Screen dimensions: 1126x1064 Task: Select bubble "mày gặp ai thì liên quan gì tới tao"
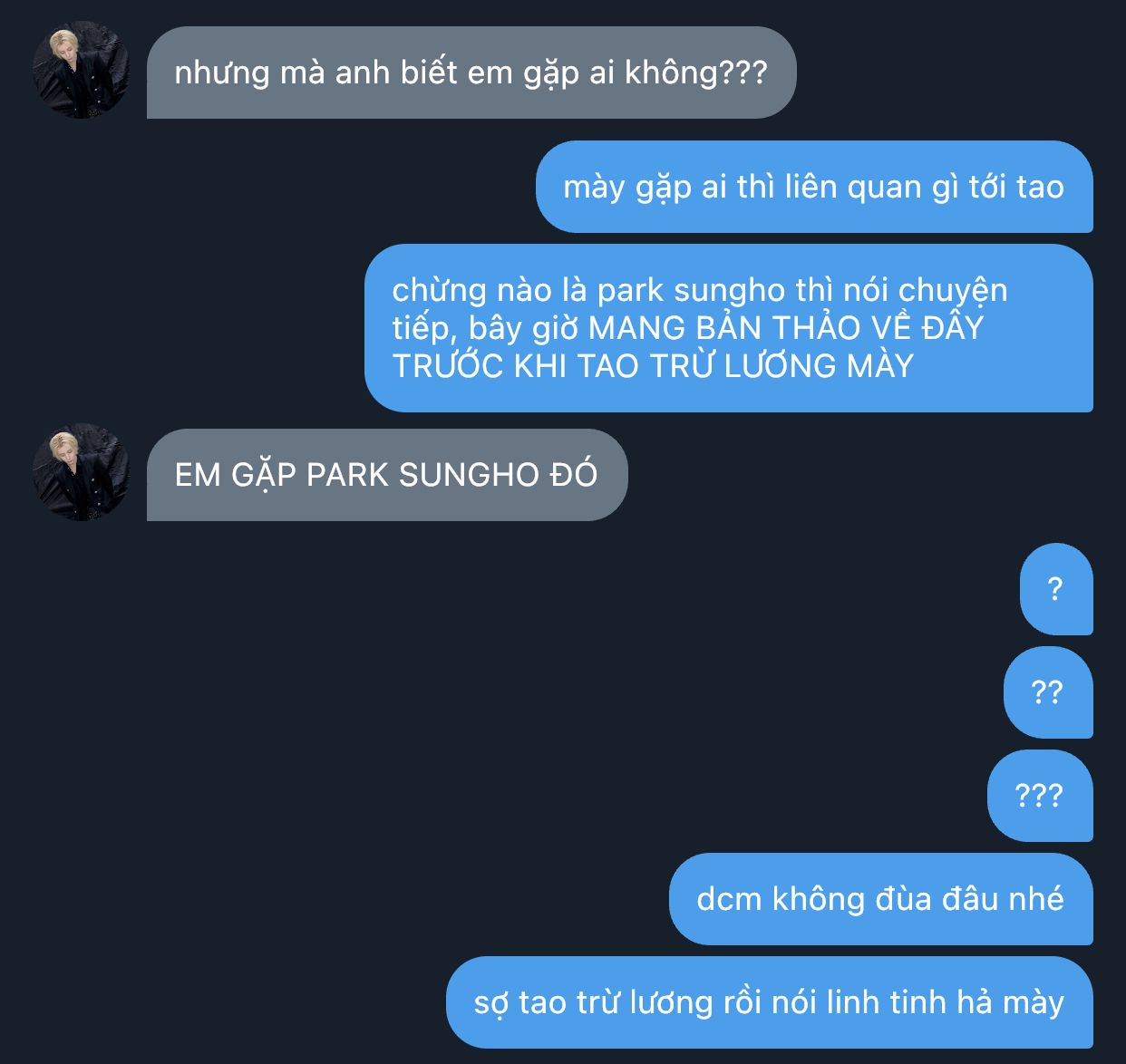tap(814, 187)
